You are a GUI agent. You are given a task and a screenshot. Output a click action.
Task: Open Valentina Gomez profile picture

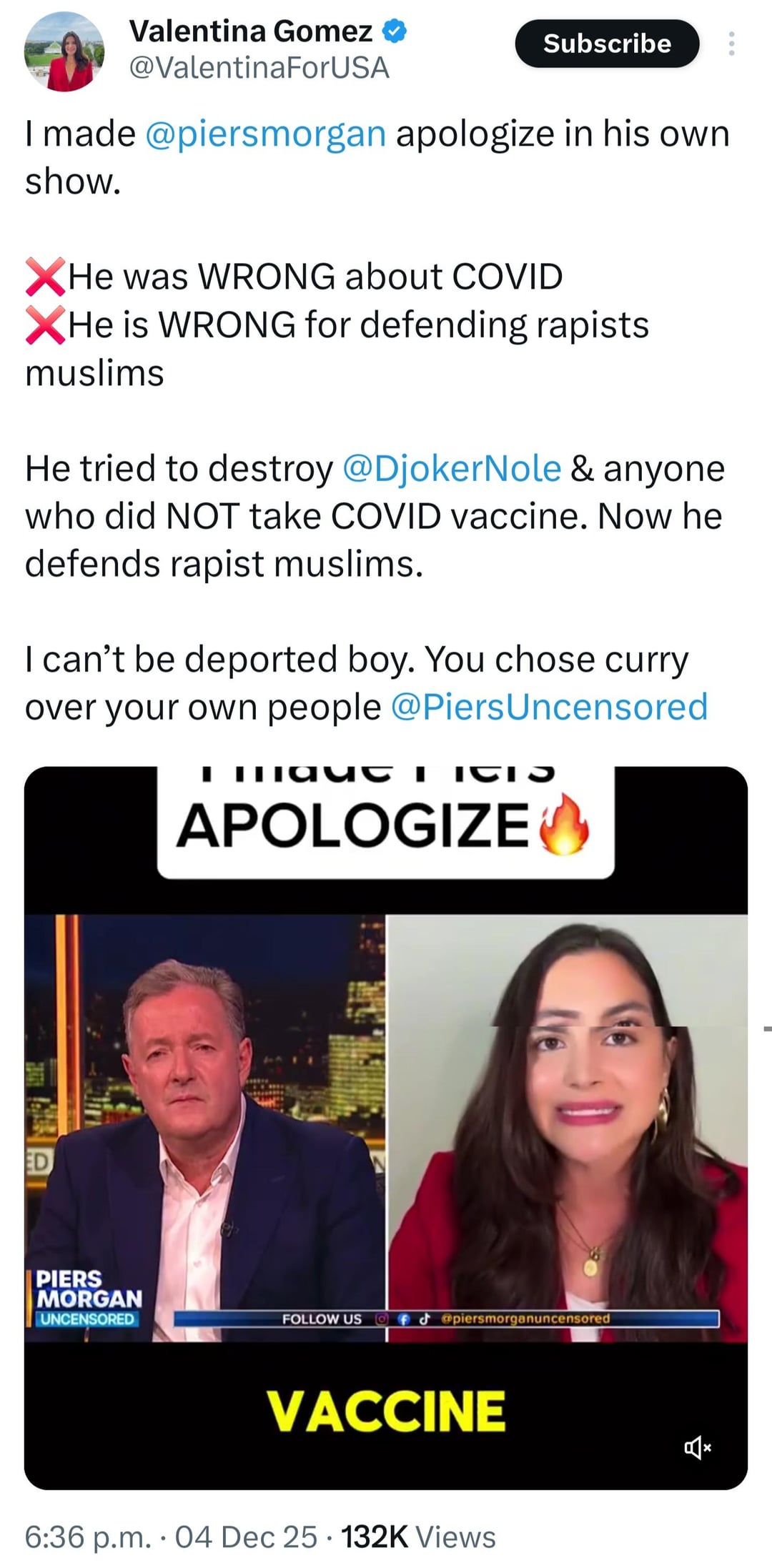coord(64,51)
